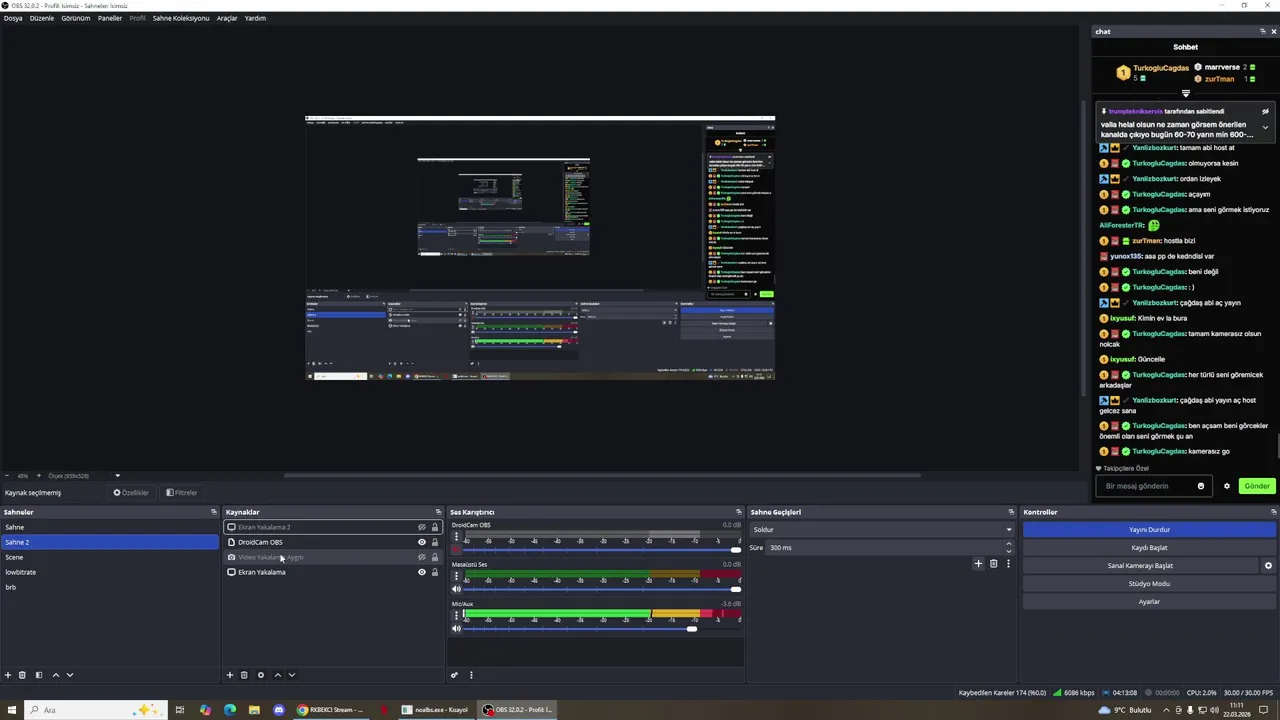
Task: Undock the Ses Karıştırıcı panel
Action: pyautogui.click(x=739, y=512)
